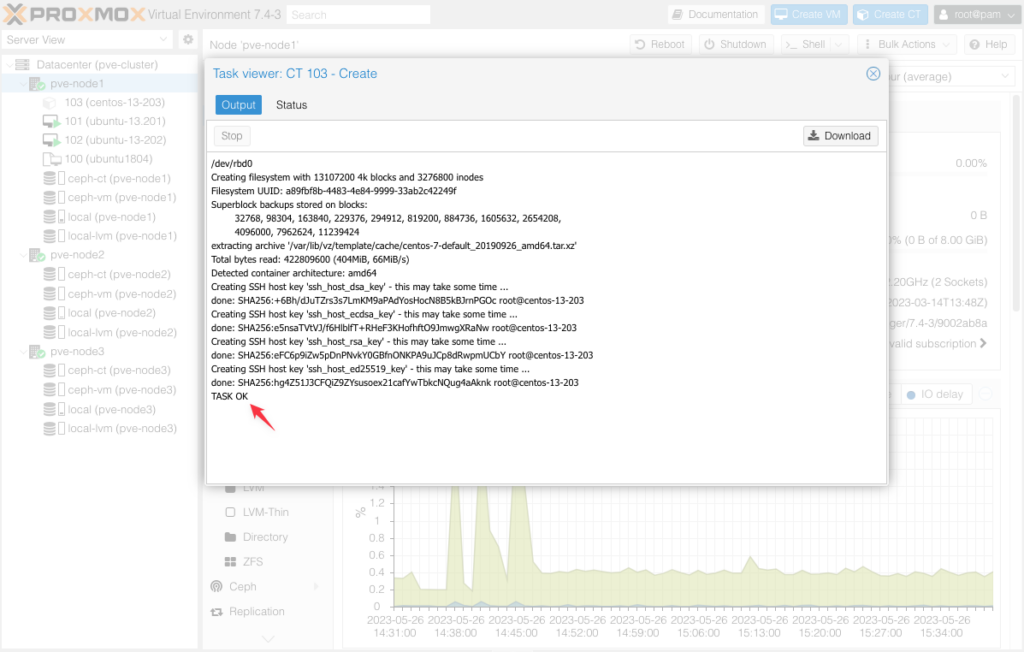Select VM 102 (ubuntu-13-202) icon
Screen dimensions: 1024x652
[x=51, y=140]
